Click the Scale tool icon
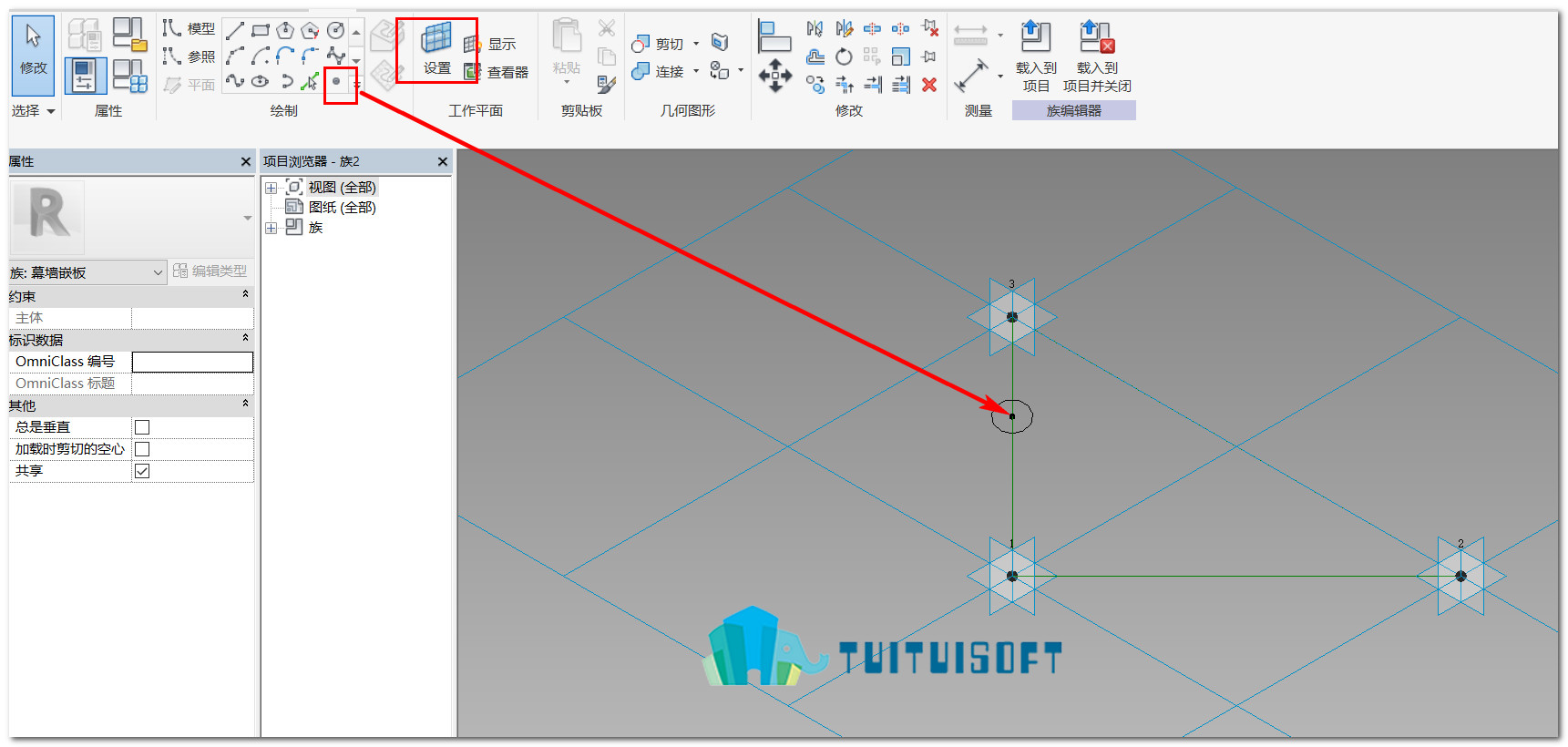The image size is (1568, 747). point(900,56)
